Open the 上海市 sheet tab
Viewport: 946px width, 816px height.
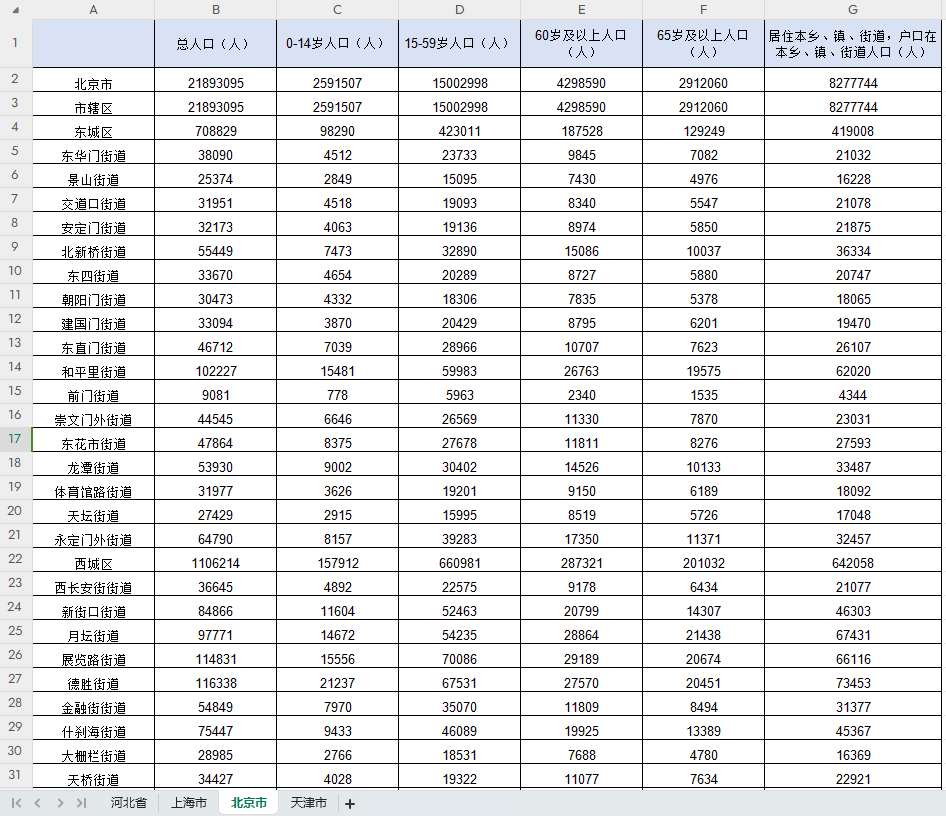(189, 803)
